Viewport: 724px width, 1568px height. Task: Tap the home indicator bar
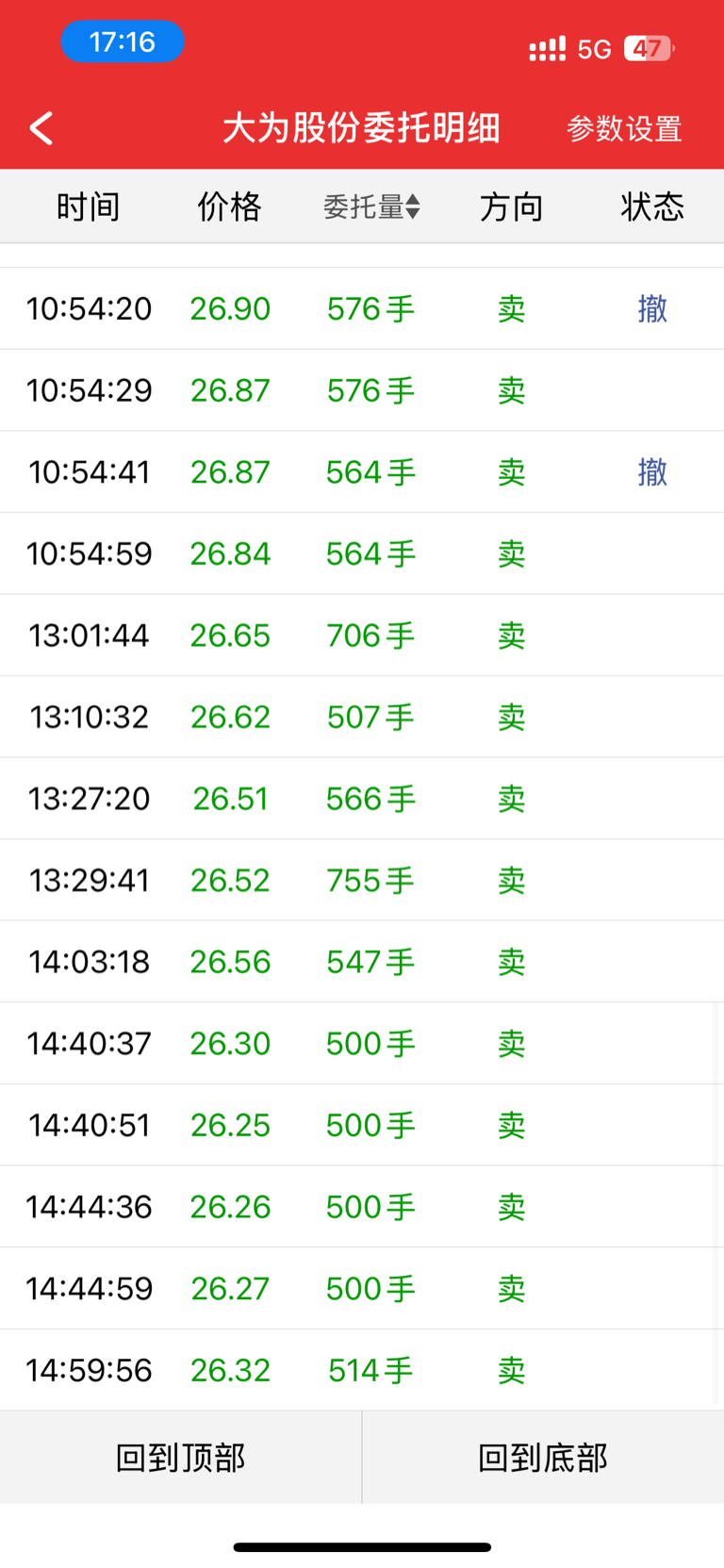tap(362, 1546)
